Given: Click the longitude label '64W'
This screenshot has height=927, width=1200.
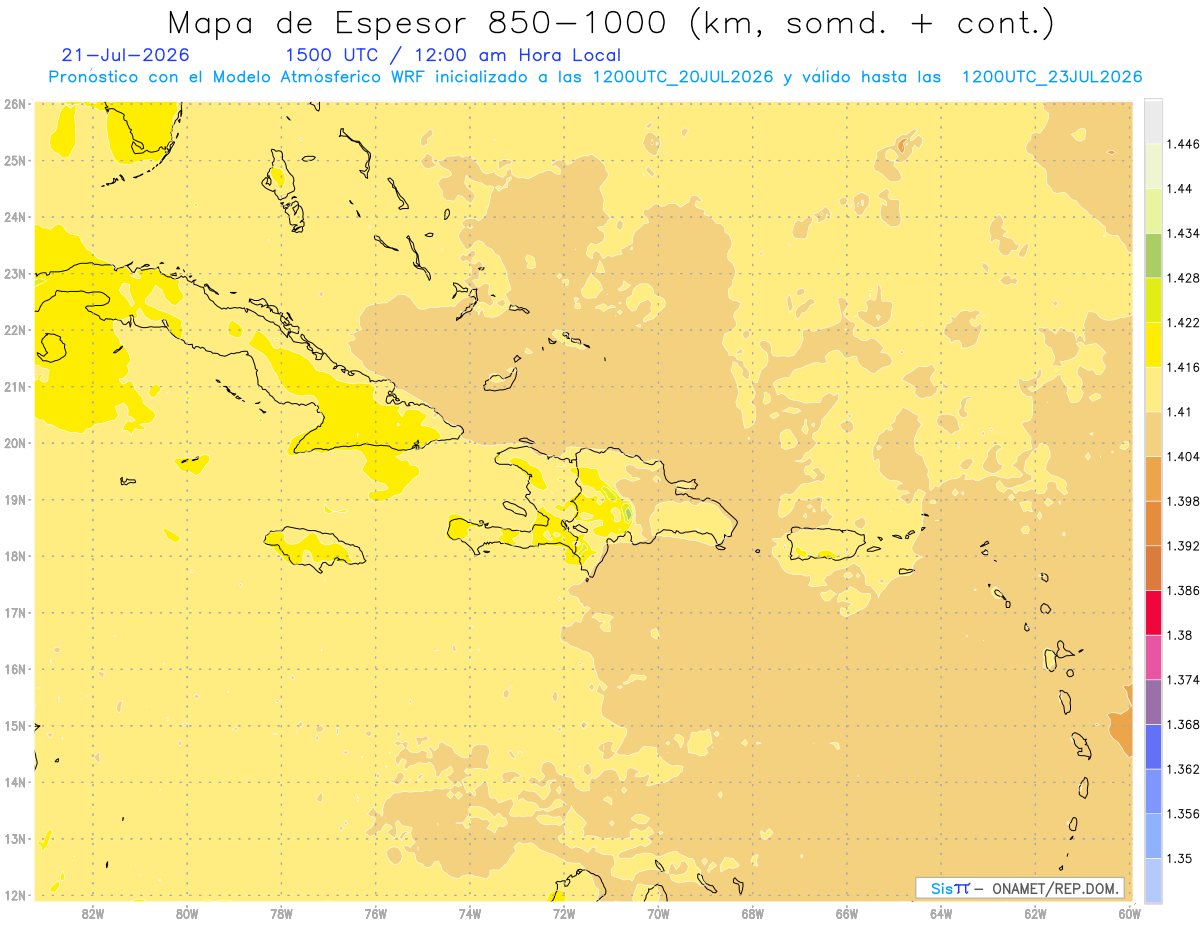Looking at the screenshot, I should tap(940, 913).
